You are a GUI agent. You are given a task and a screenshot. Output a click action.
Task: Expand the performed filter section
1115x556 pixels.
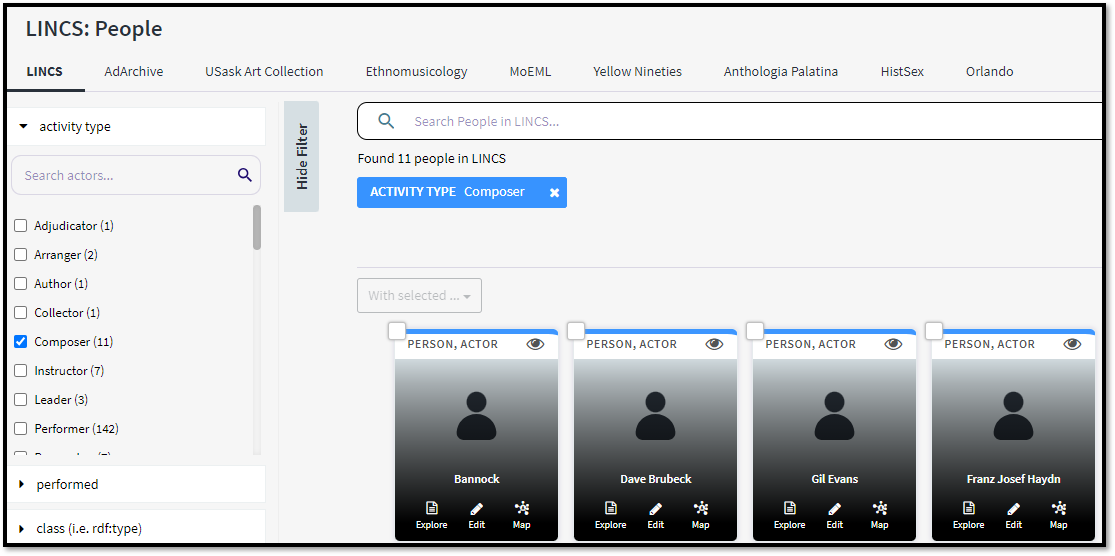[x=24, y=484]
